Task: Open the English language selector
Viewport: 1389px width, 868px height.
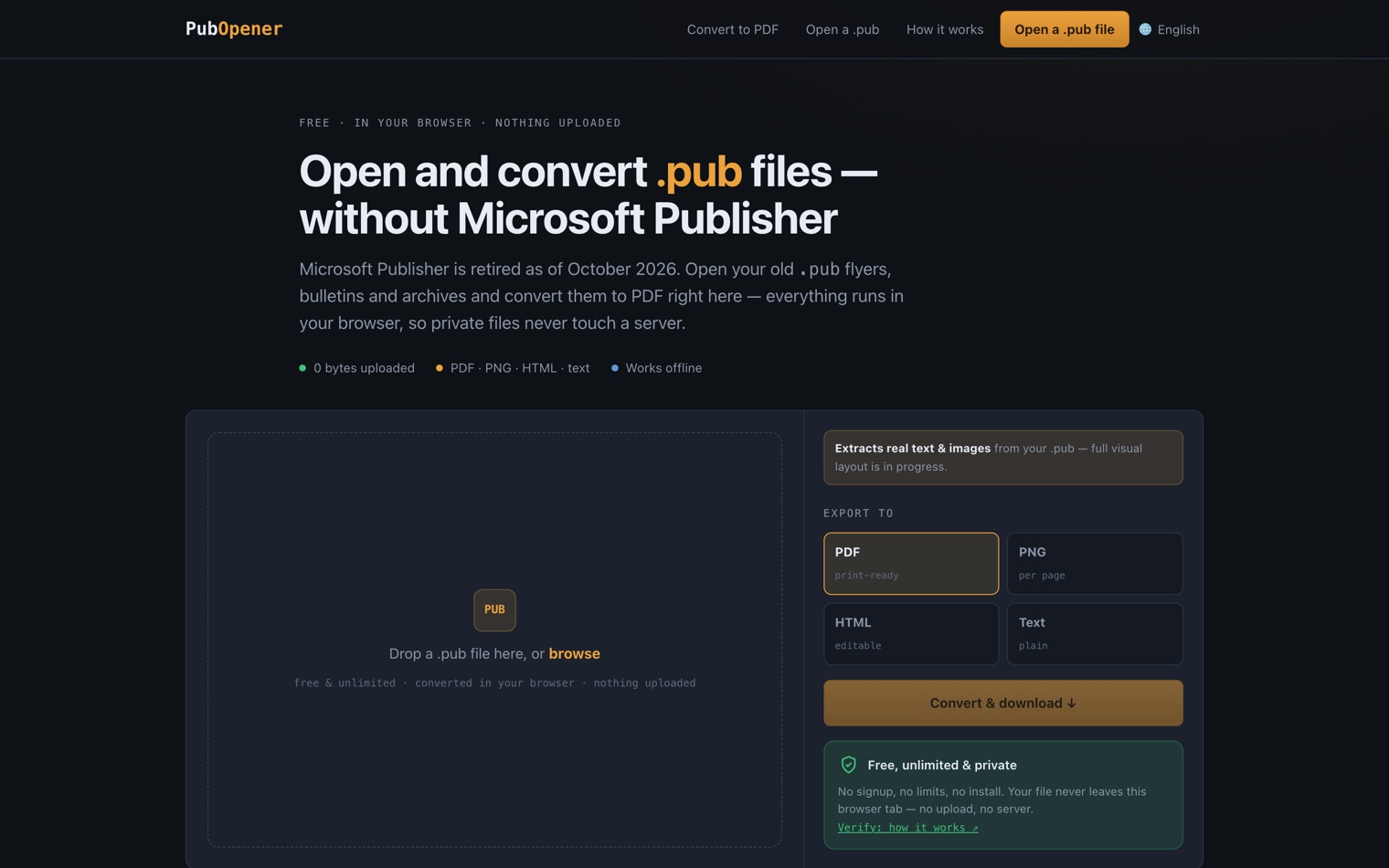Action: click(x=1170, y=29)
